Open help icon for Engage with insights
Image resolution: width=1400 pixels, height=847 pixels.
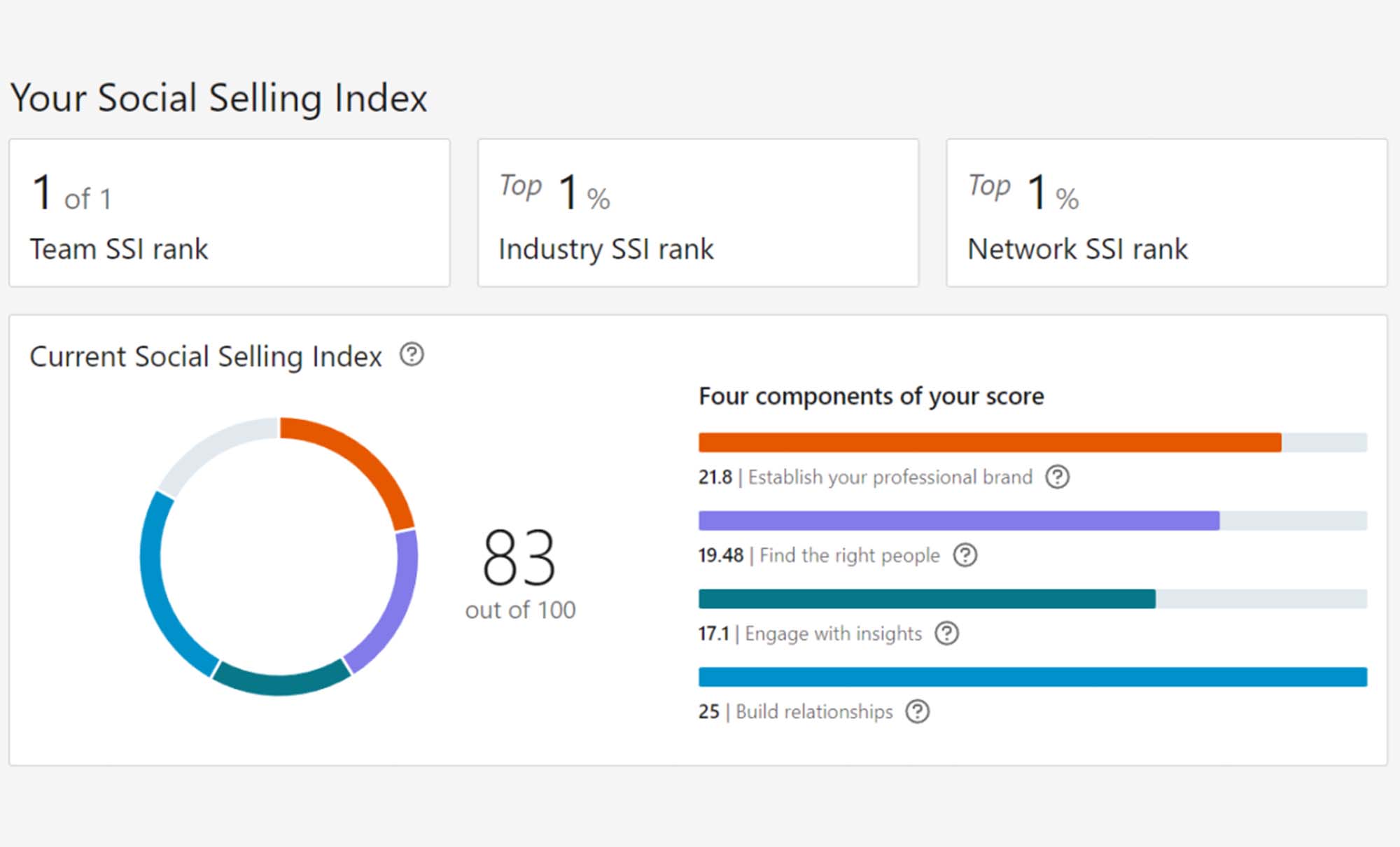(x=947, y=633)
